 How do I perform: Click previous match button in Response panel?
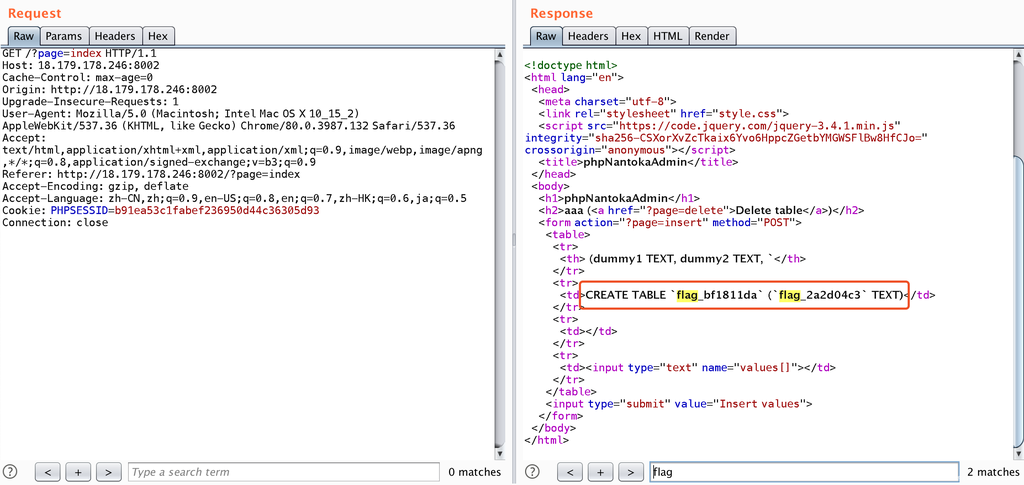pos(571,472)
